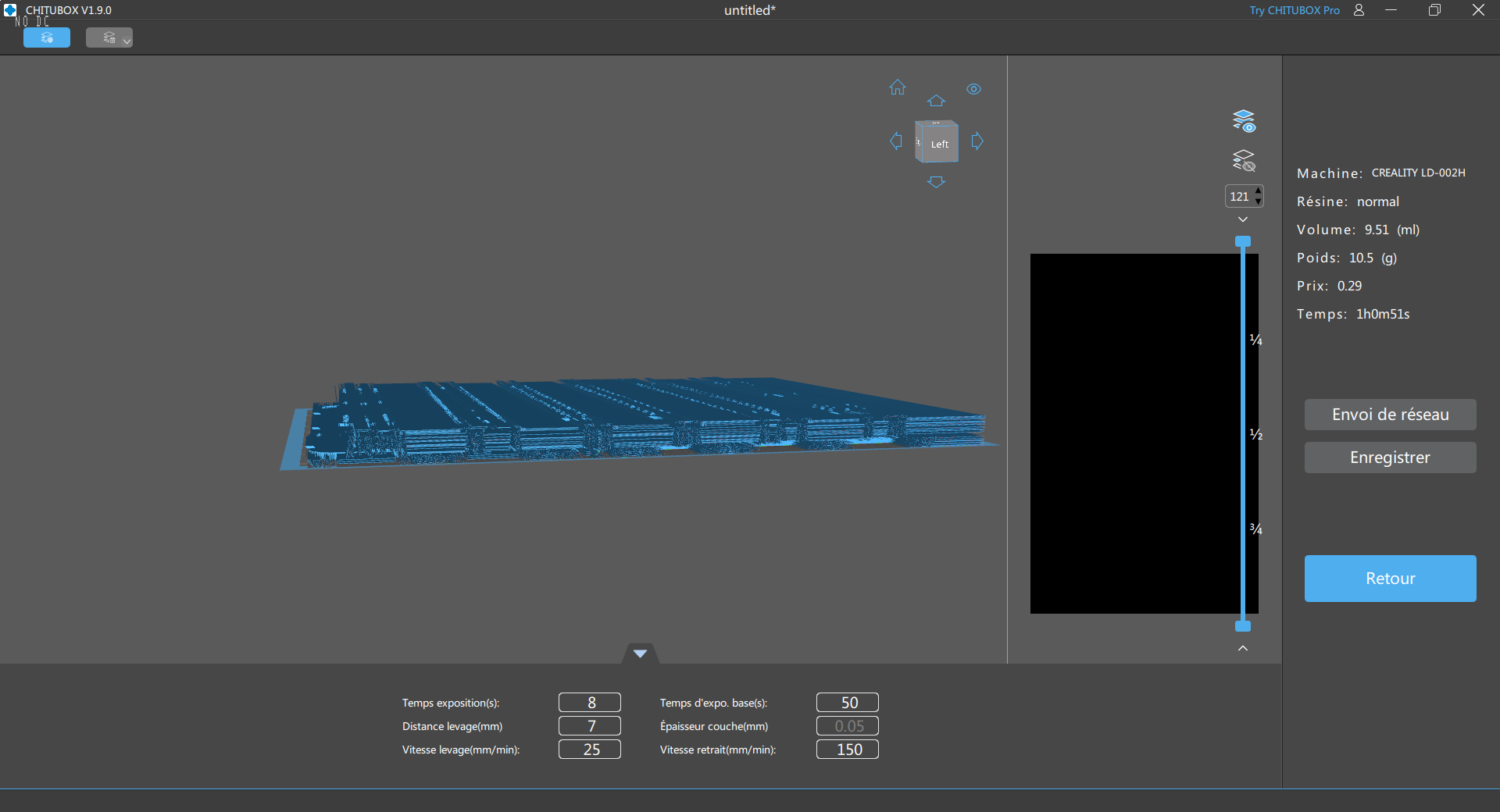
Task: Click the Temps d'expo. base field showing 50
Action: point(848,703)
